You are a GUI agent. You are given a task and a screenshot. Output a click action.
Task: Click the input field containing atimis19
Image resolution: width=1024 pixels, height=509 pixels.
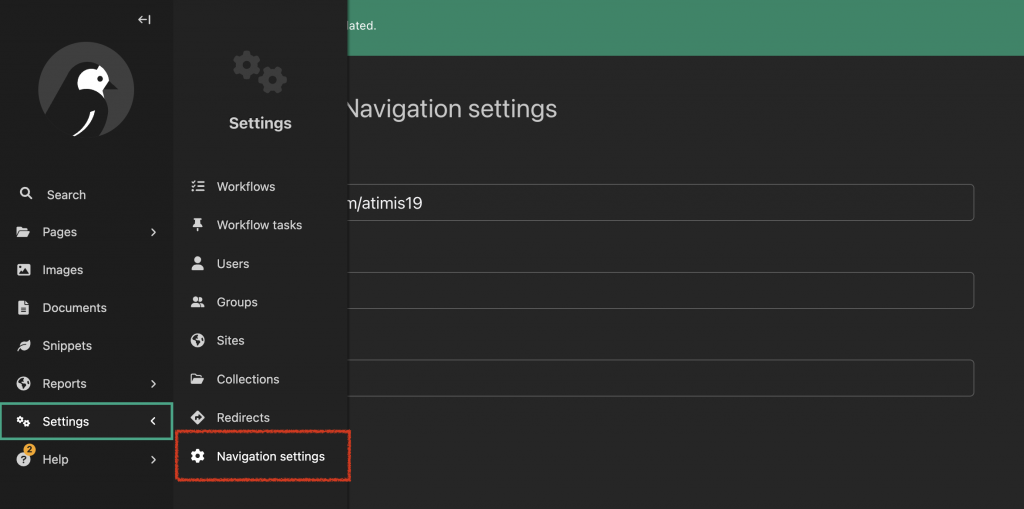tap(660, 202)
